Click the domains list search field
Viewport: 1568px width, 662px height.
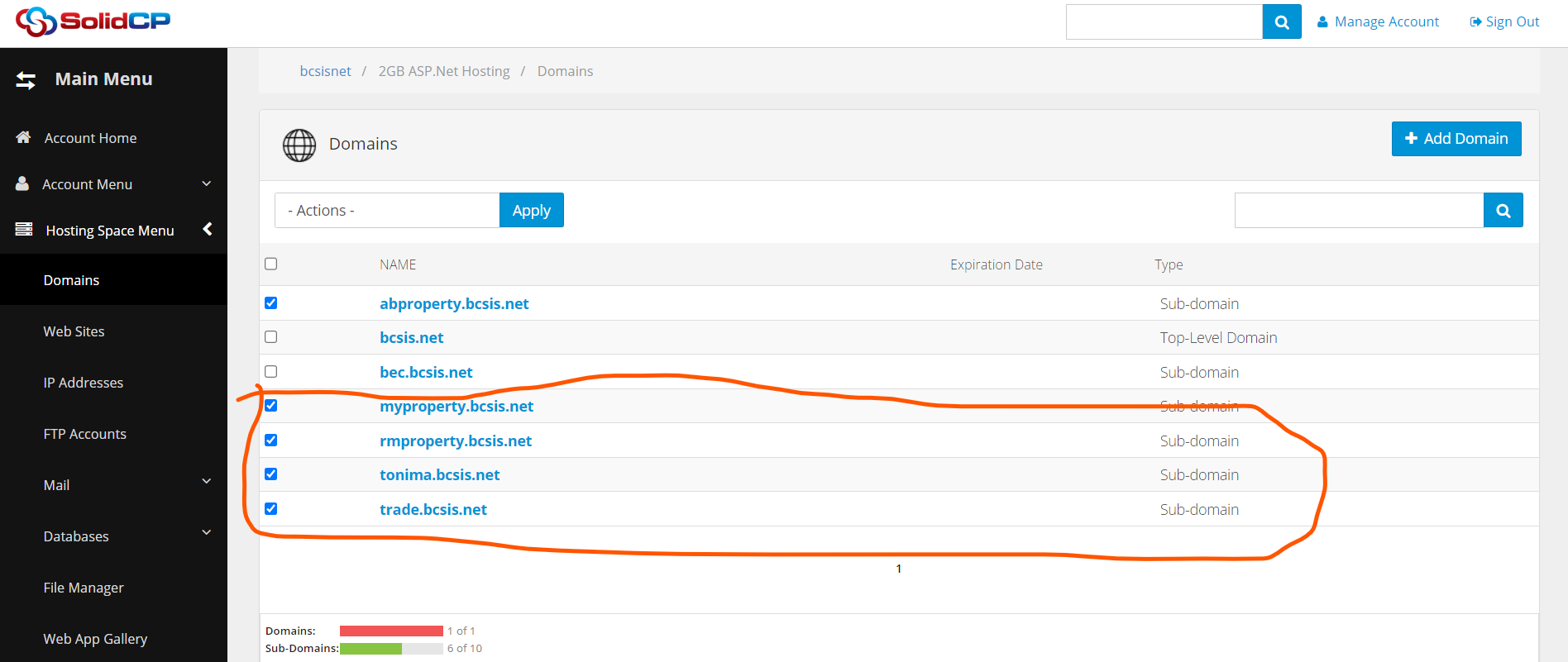coord(1358,211)
